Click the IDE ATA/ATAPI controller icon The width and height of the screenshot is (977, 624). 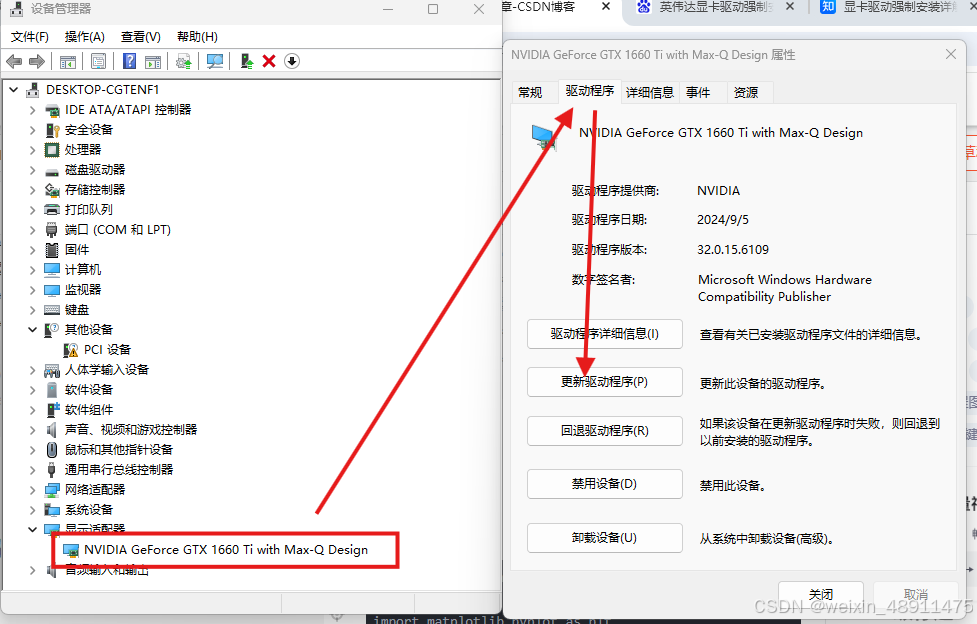pos(52,110)
